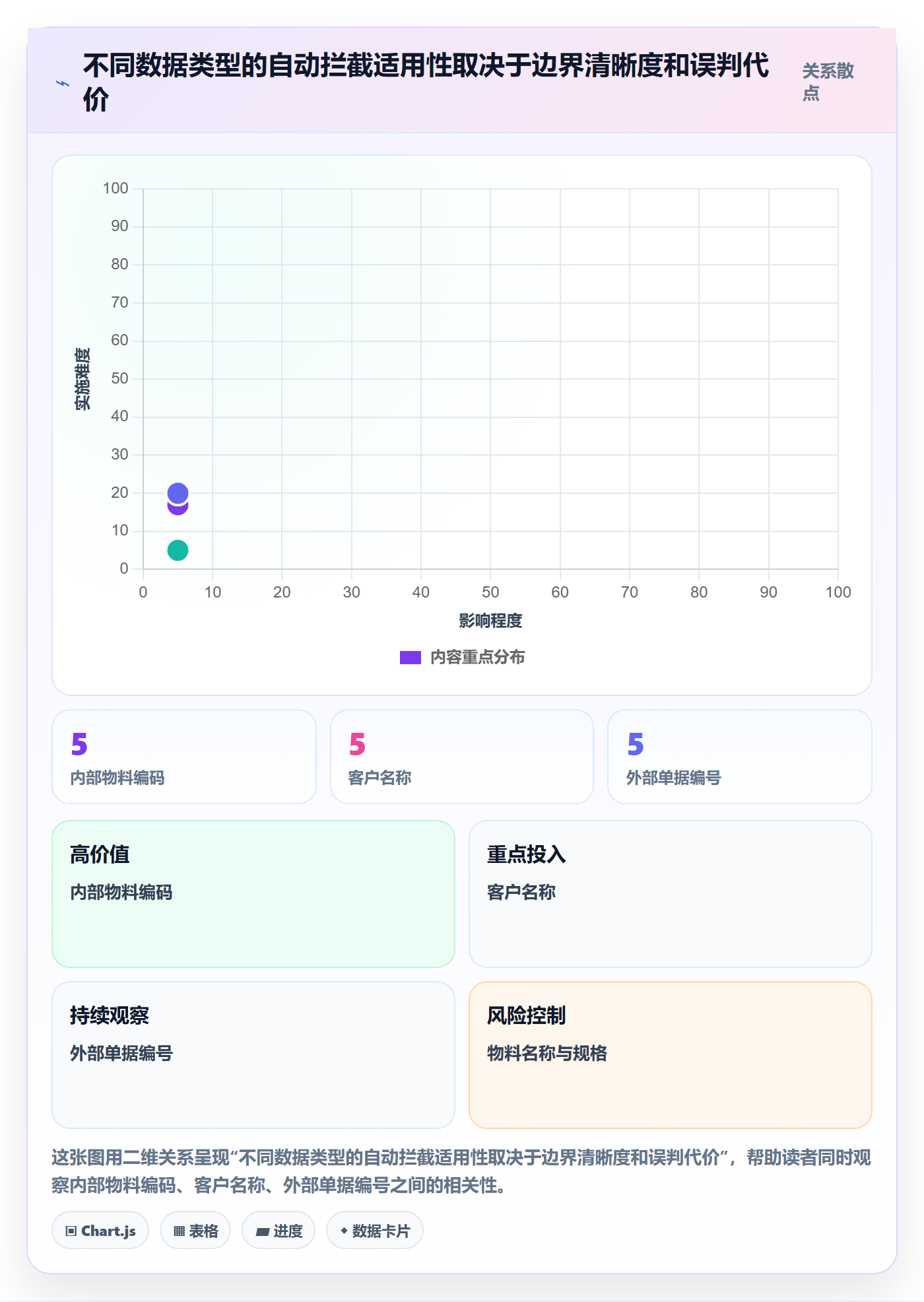Click the lightning bolt icon beside the title
Screen dimensions: 924x1302
63,83
